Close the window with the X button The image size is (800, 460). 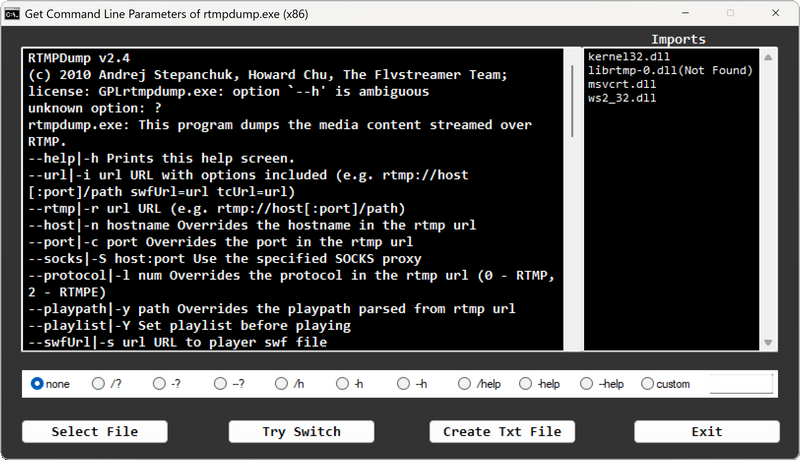[x=776, y=13]
